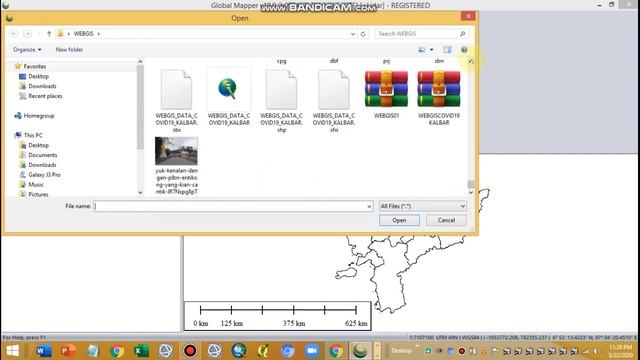Open the Zoom app from the taskbar
Image resolution: width=640 pixels, height=360 pixels.
point(312,351)
